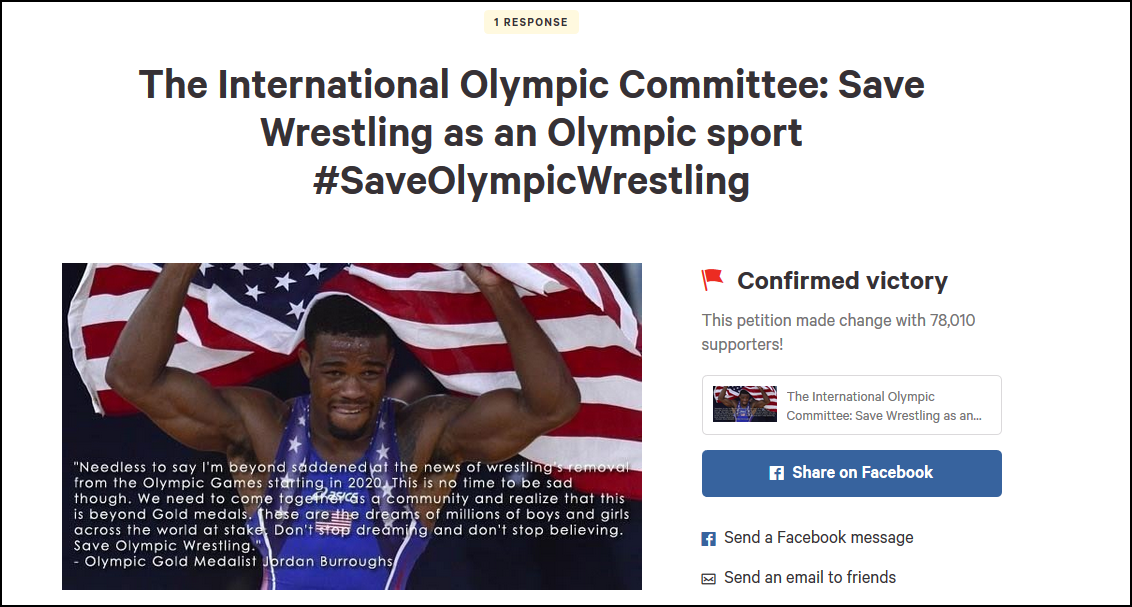Click the Confirmed victory heading
1132x607 pixels.
pyautogui.click(x=842, y=281)
